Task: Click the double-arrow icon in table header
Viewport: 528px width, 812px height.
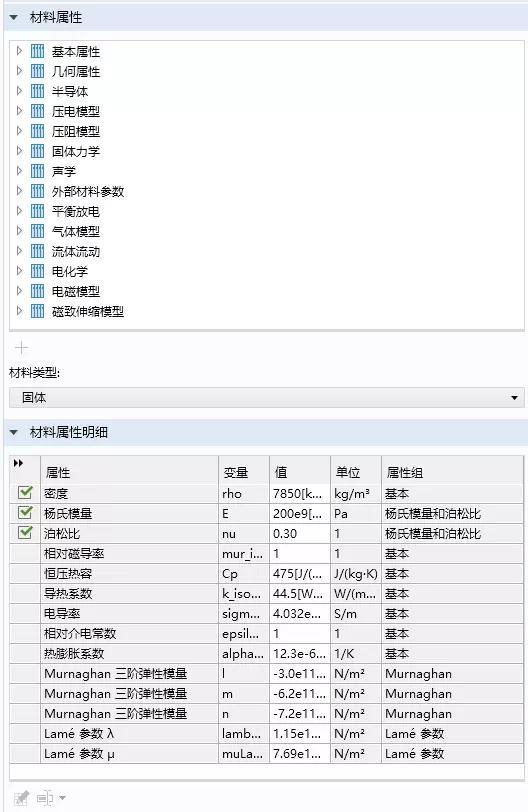Action: click(19, 463)
